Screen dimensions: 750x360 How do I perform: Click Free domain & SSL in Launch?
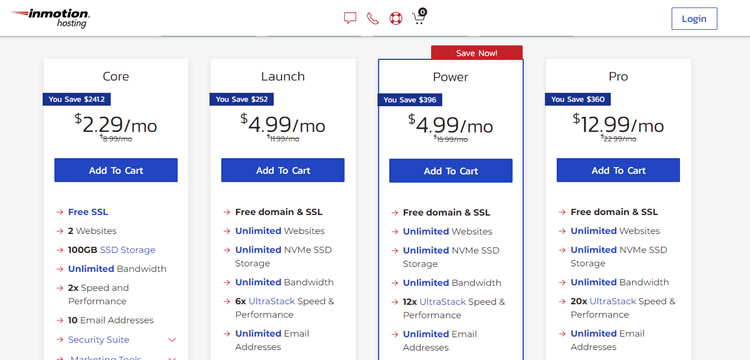(279, 212)
